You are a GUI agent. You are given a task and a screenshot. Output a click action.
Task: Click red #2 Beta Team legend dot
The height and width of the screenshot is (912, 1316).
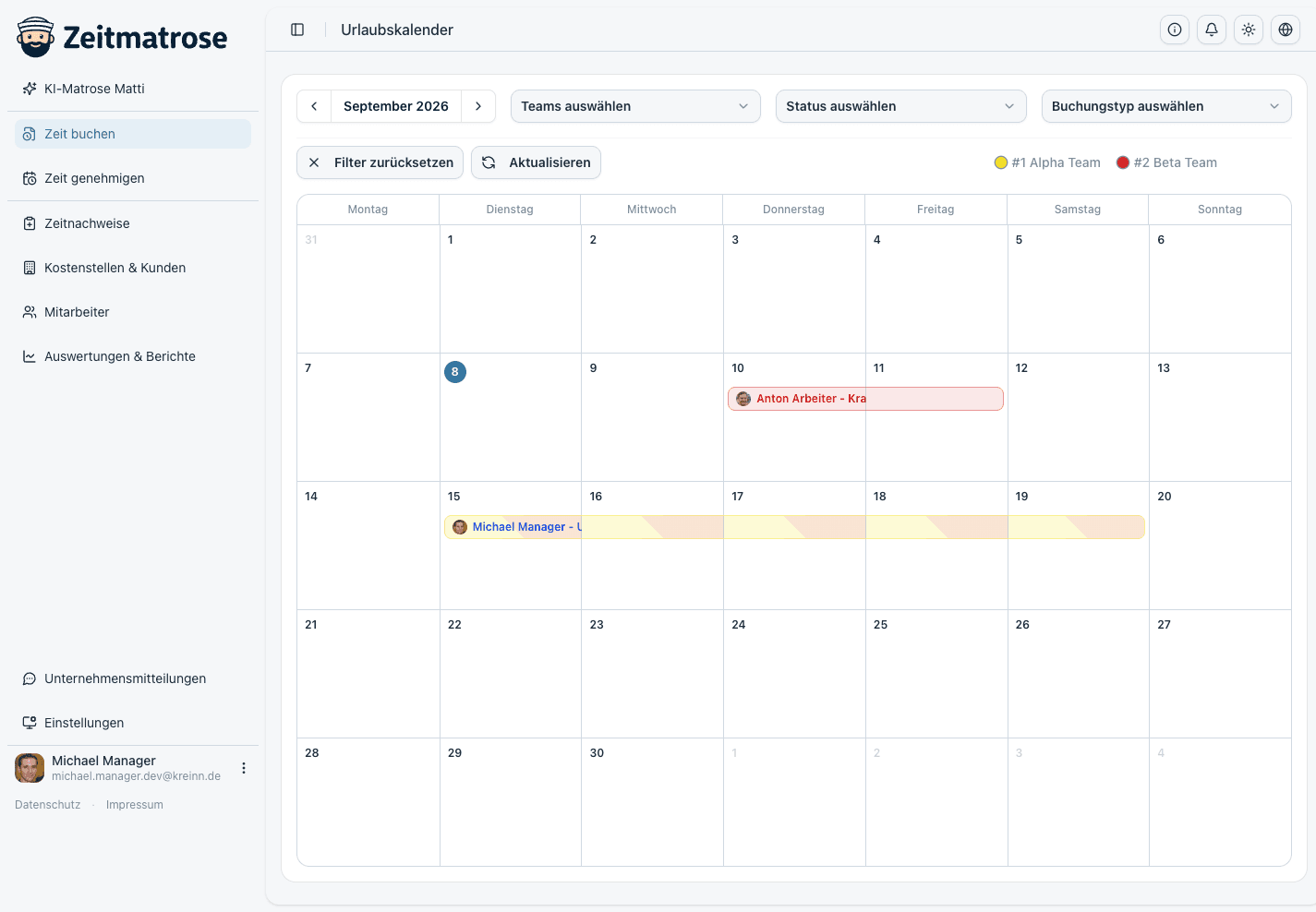tap(1123, 162)
